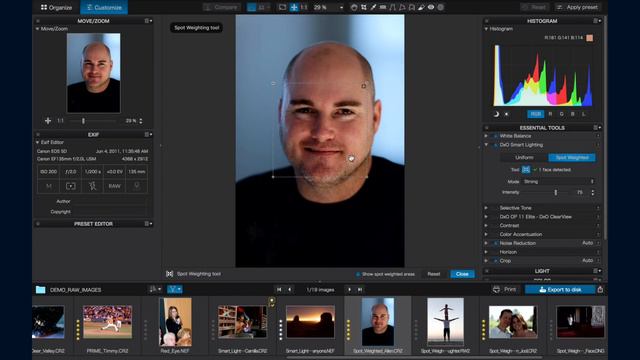Click the Print button
Viewport: 640px width, 360px height.
(505, 289)
